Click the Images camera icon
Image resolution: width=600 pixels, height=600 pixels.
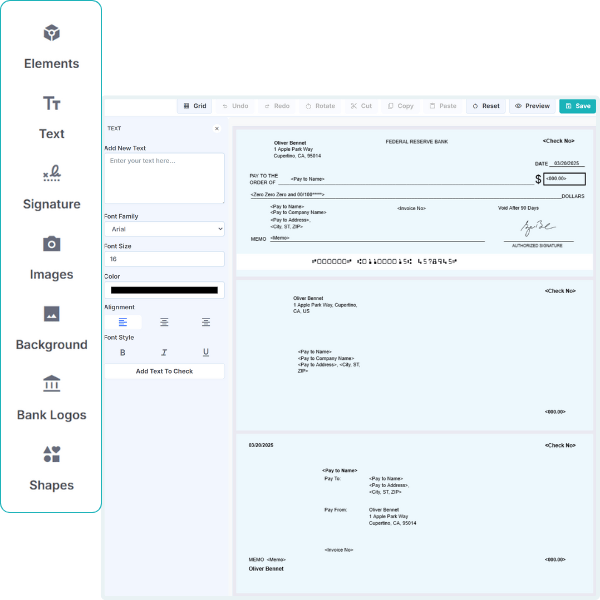pos(52,244)
